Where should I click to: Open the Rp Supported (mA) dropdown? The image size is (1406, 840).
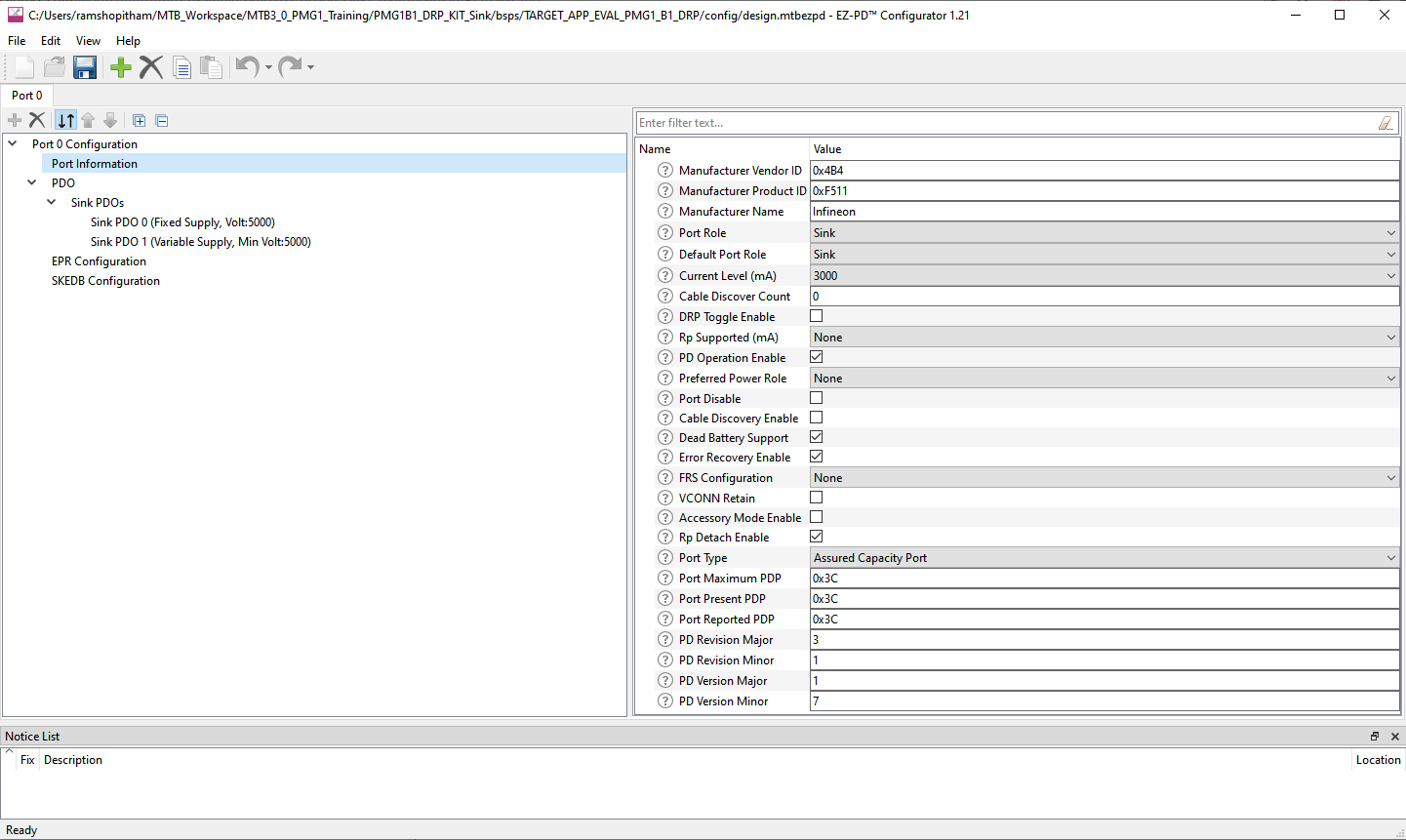click(1105, 337)
